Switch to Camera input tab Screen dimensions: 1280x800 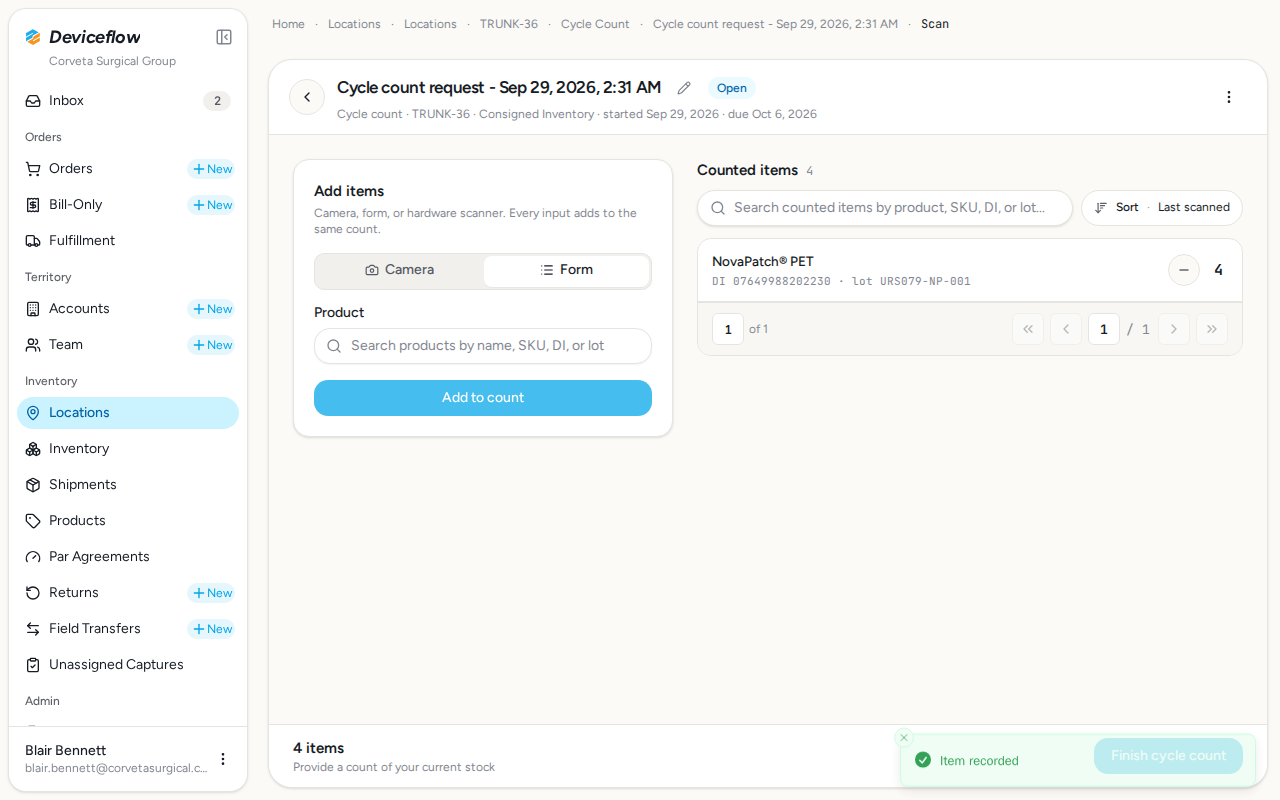point(400,270)
